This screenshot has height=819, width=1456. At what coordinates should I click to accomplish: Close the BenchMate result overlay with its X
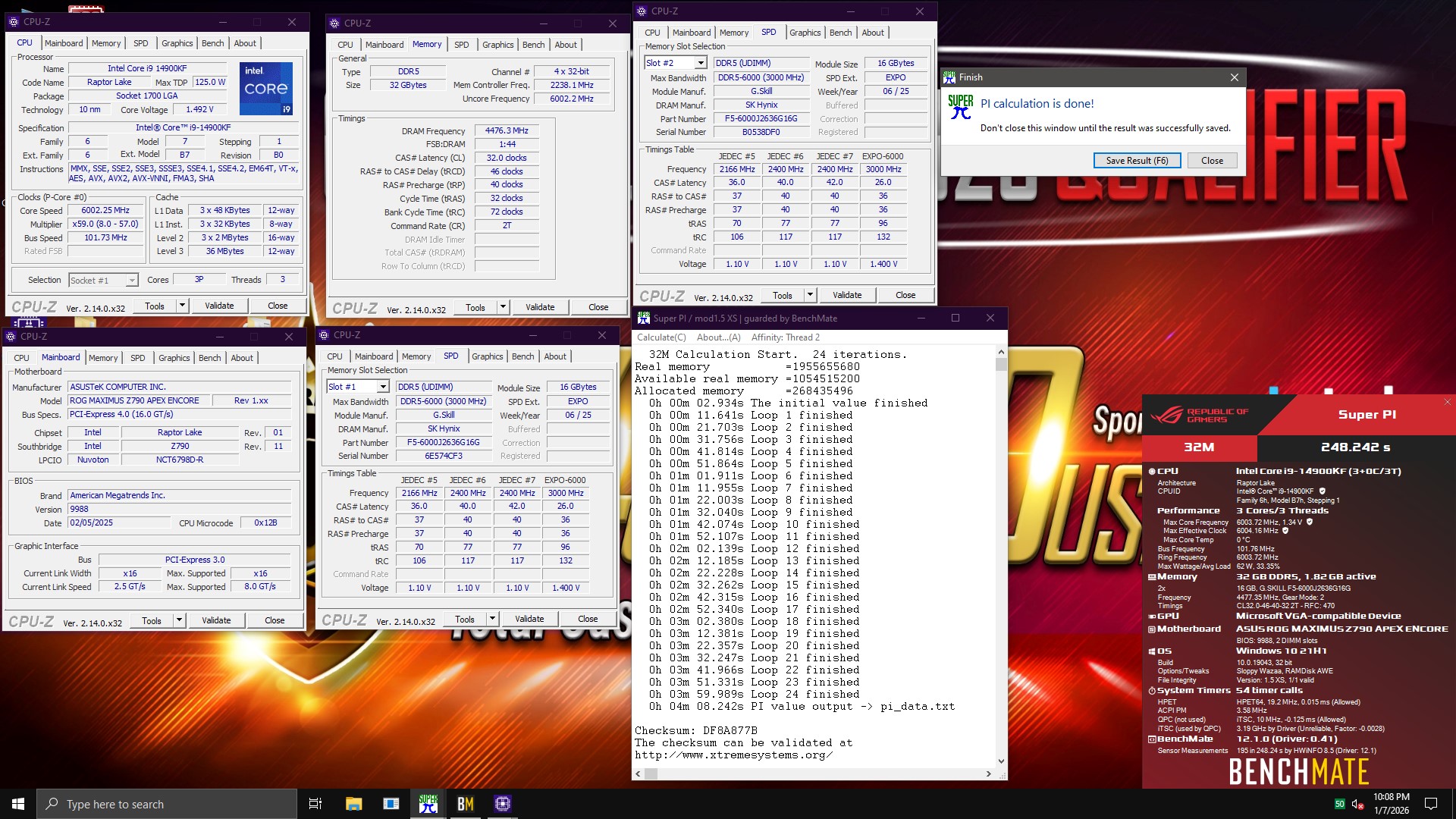[1447, 402]
